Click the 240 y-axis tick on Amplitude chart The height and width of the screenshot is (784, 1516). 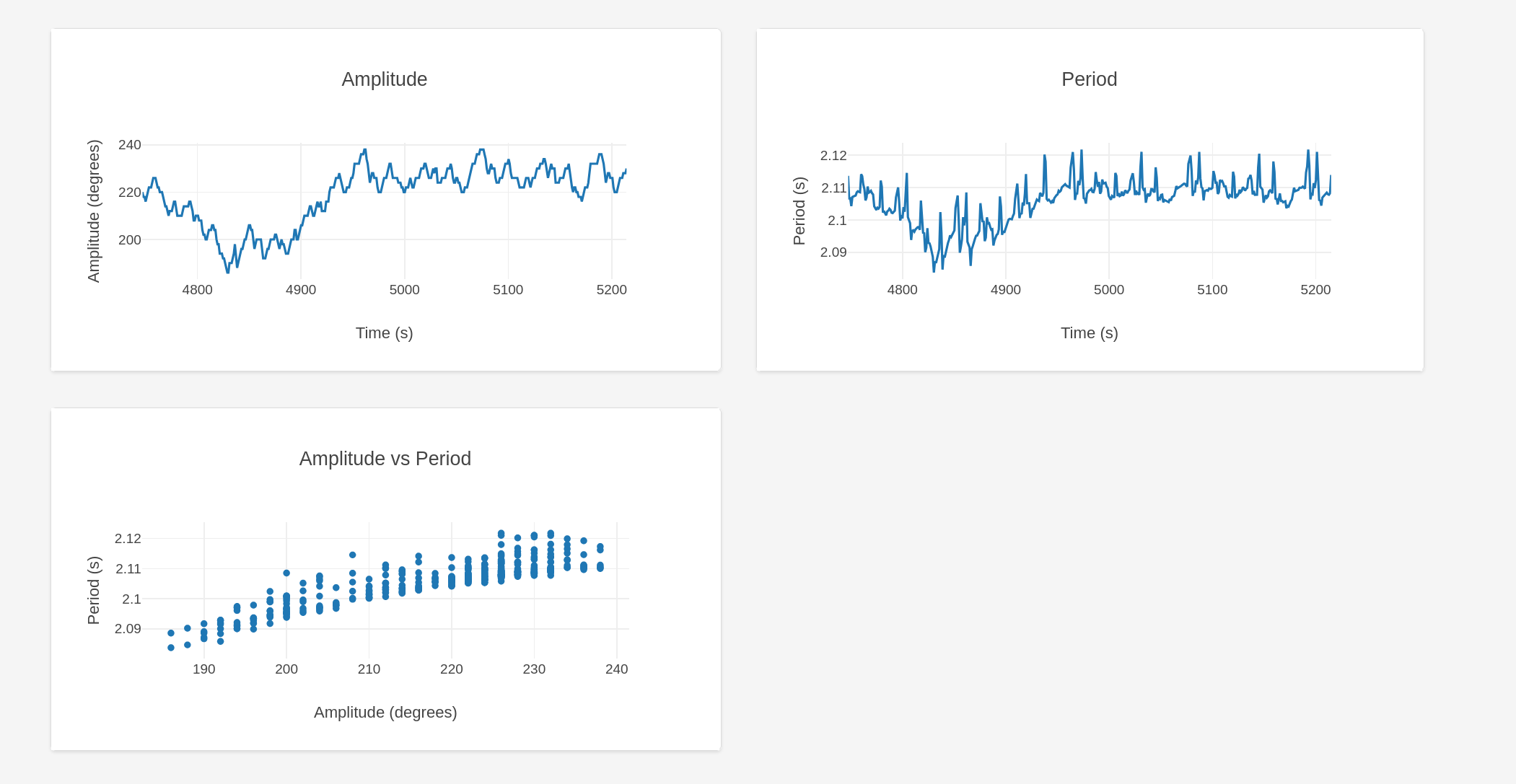130,145
